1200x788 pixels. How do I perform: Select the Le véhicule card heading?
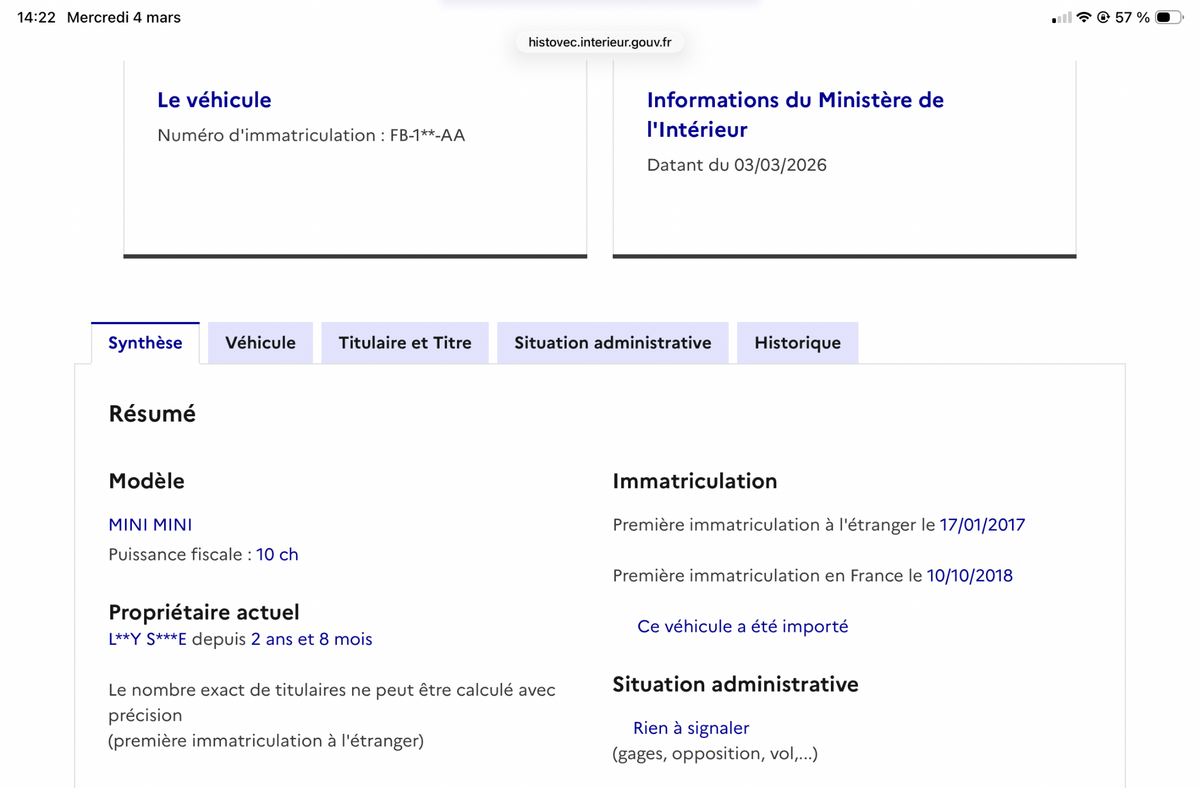(214, 100)
